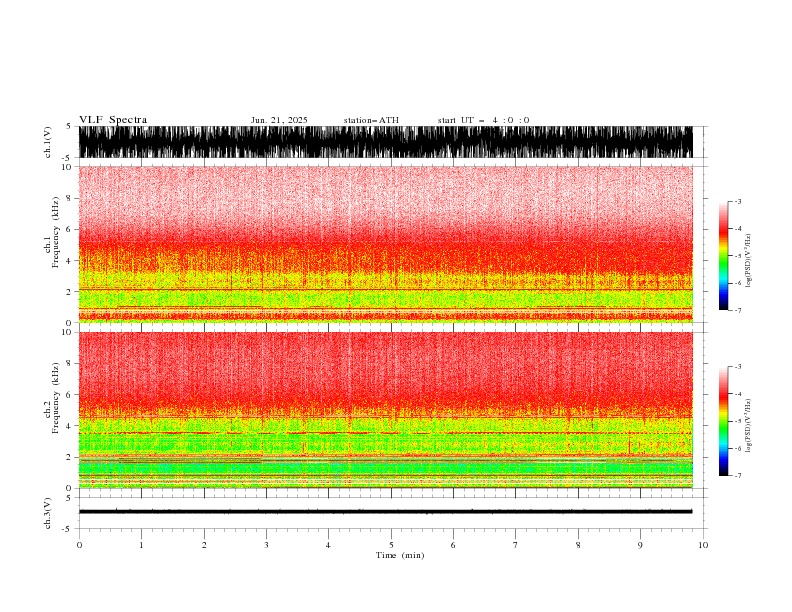Click the "-7" label on ch.1 colorbar

(x=738, y=310)
